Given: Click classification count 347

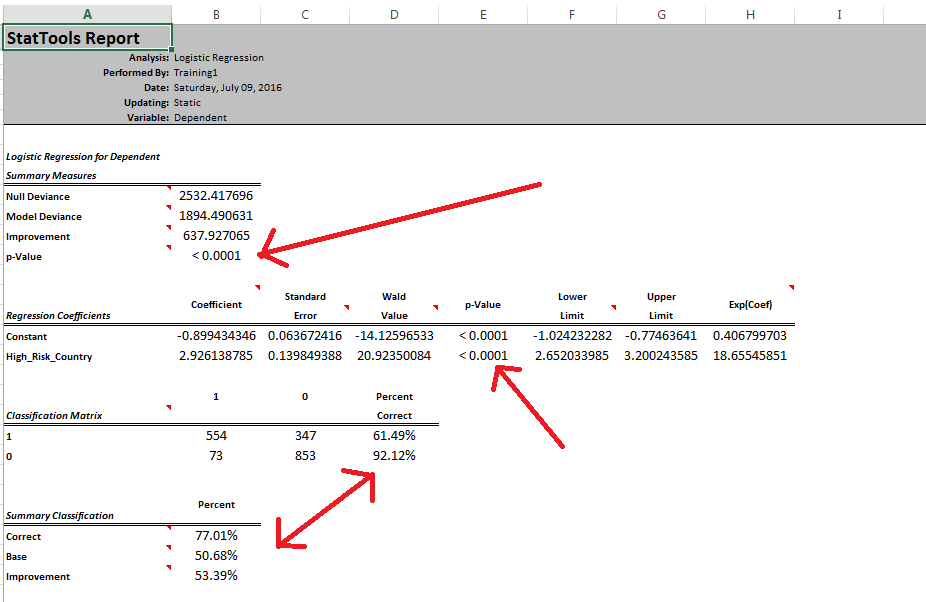Looking at the screenshot, I should tap(305, 435).
